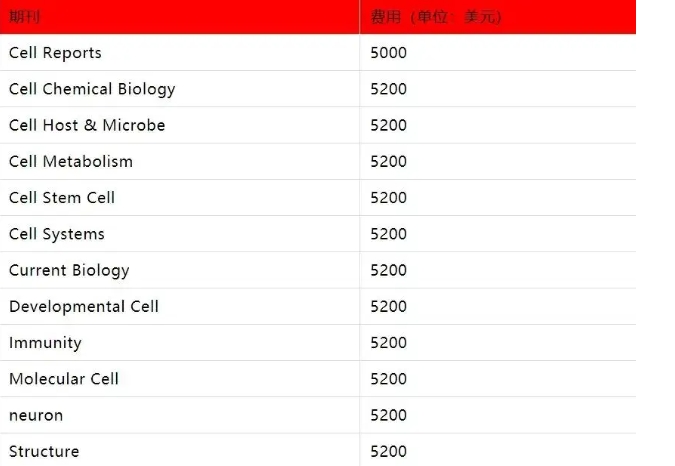
Task: Select the fee amount in Structure row
Action: 388,451
